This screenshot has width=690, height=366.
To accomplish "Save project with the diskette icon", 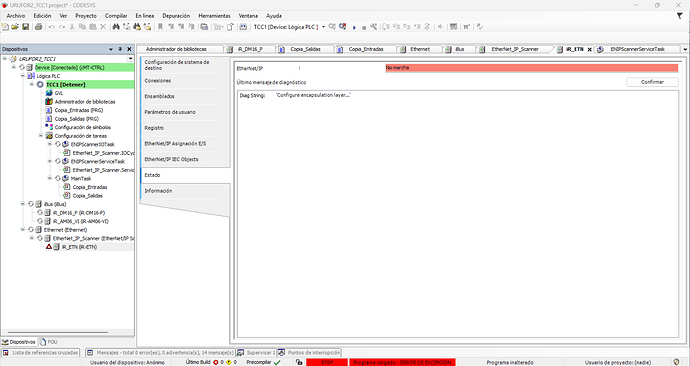I will click(x=26, y=27).
